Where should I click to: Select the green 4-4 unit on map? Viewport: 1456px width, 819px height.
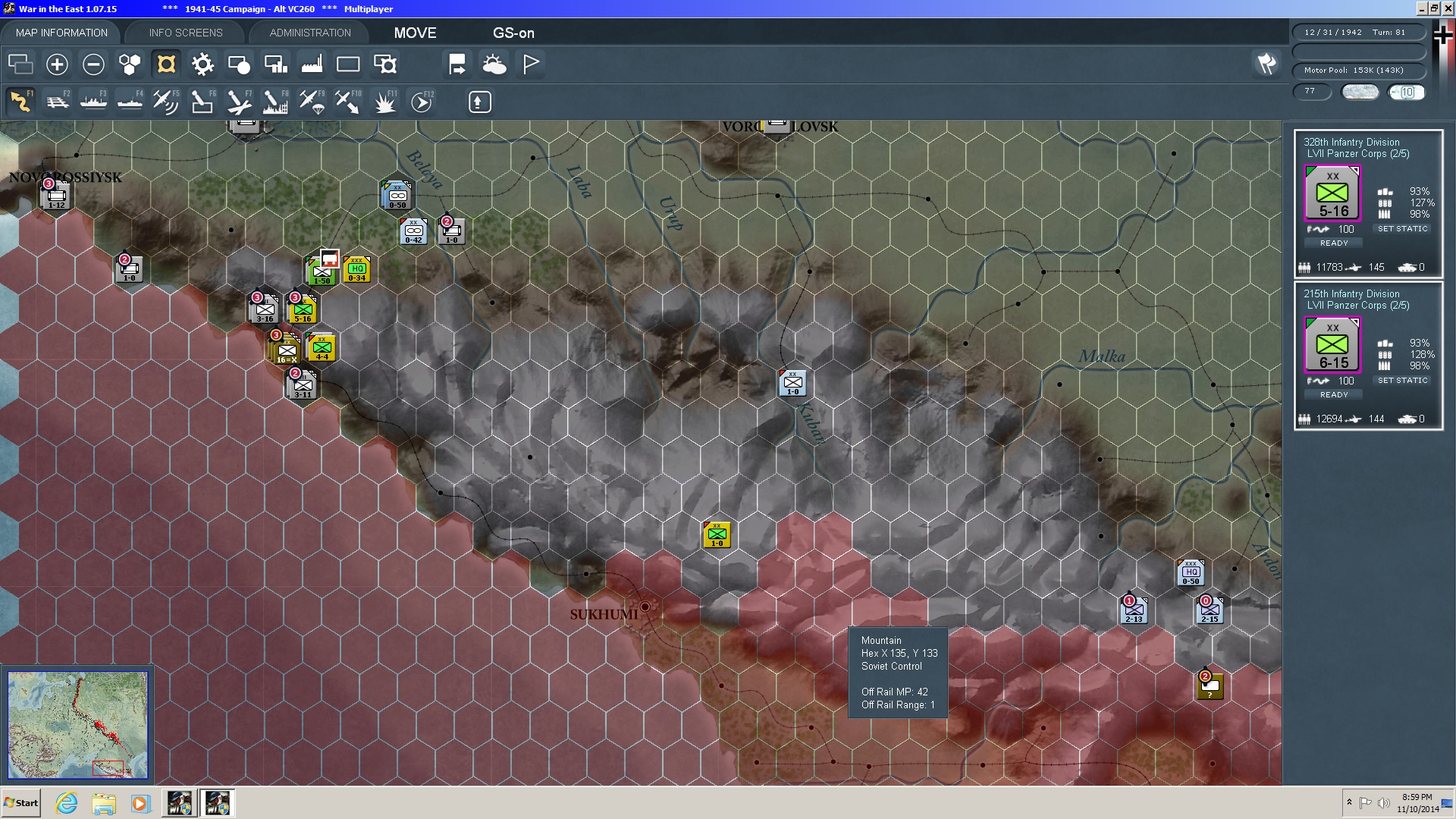(x=322, y=347)
